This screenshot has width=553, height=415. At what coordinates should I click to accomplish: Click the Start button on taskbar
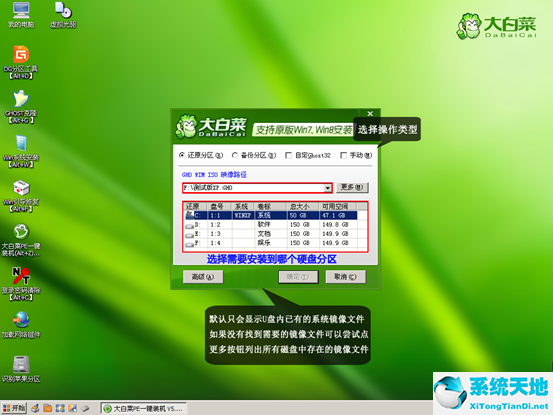(14, 408)
